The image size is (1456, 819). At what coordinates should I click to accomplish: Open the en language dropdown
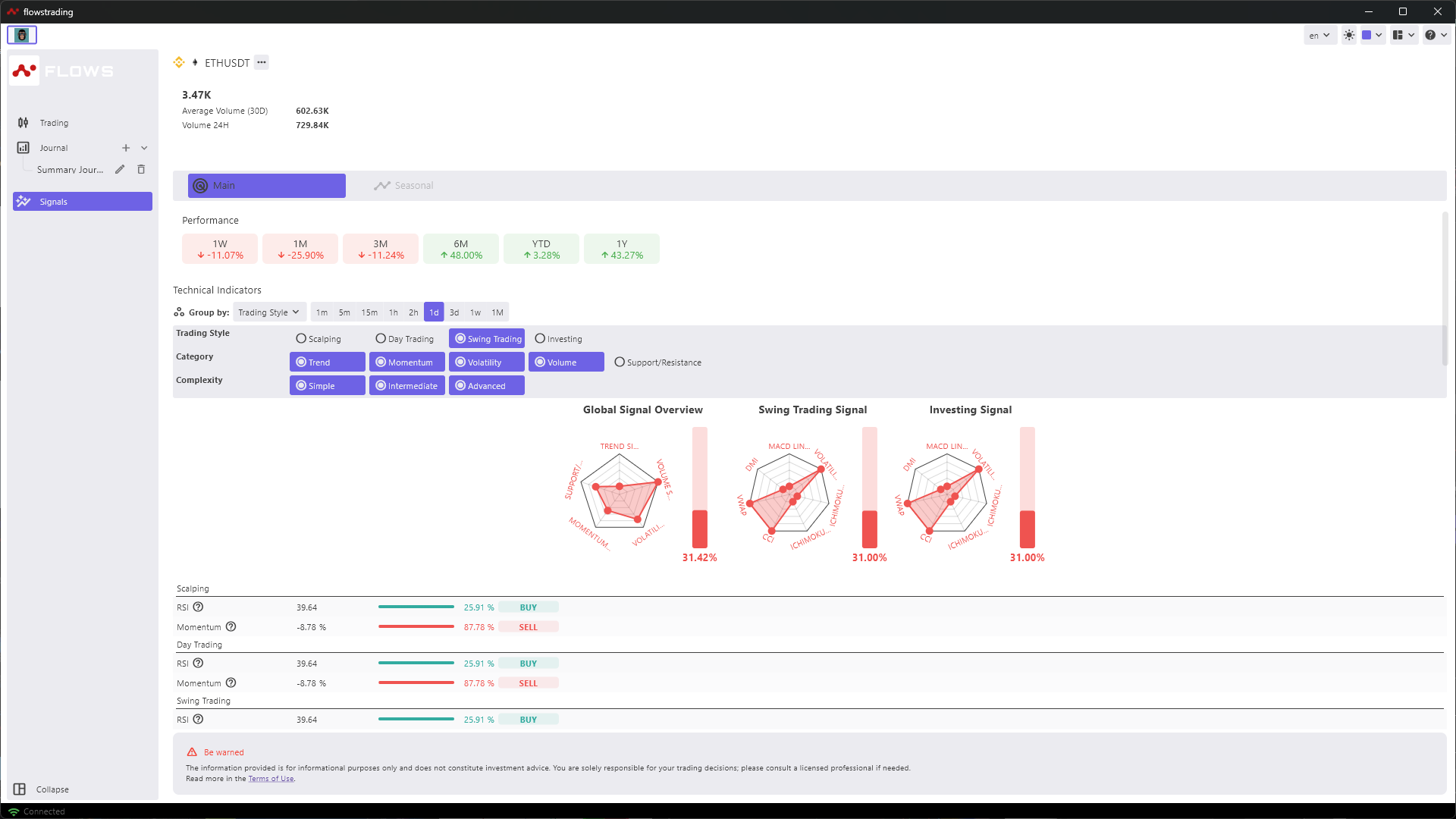pyautogui.click(x=1319, y=35)
